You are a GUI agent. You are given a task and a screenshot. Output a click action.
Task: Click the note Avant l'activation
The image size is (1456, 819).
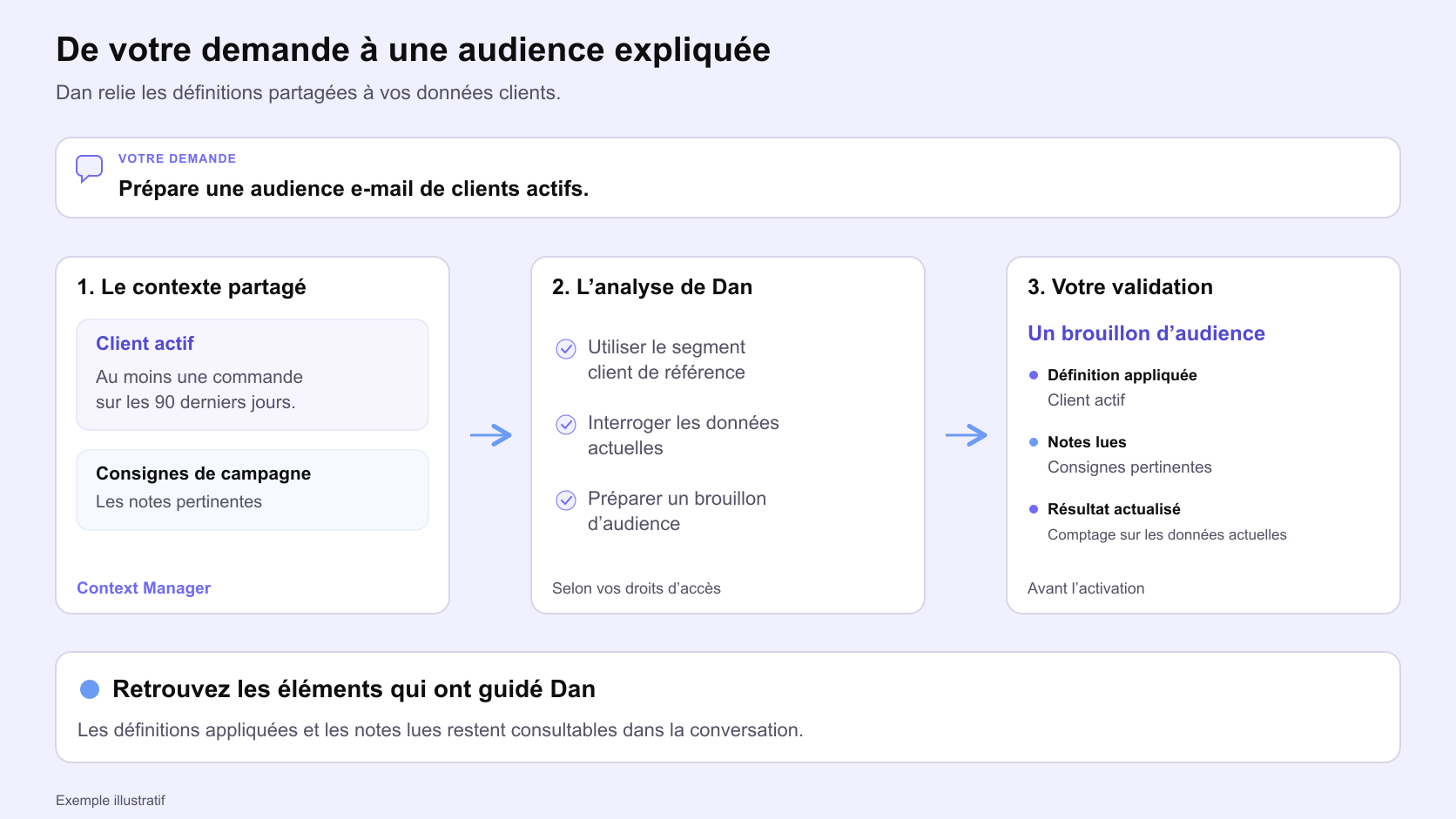(1086, 588)
